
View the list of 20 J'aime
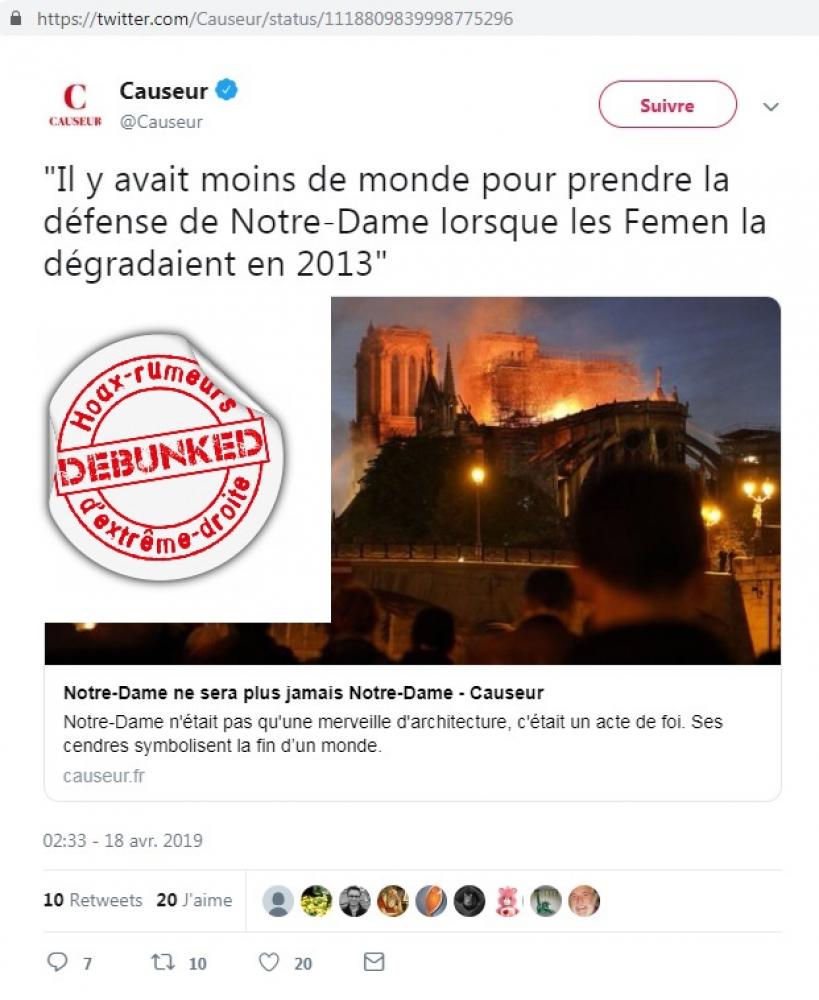point(195,900)
